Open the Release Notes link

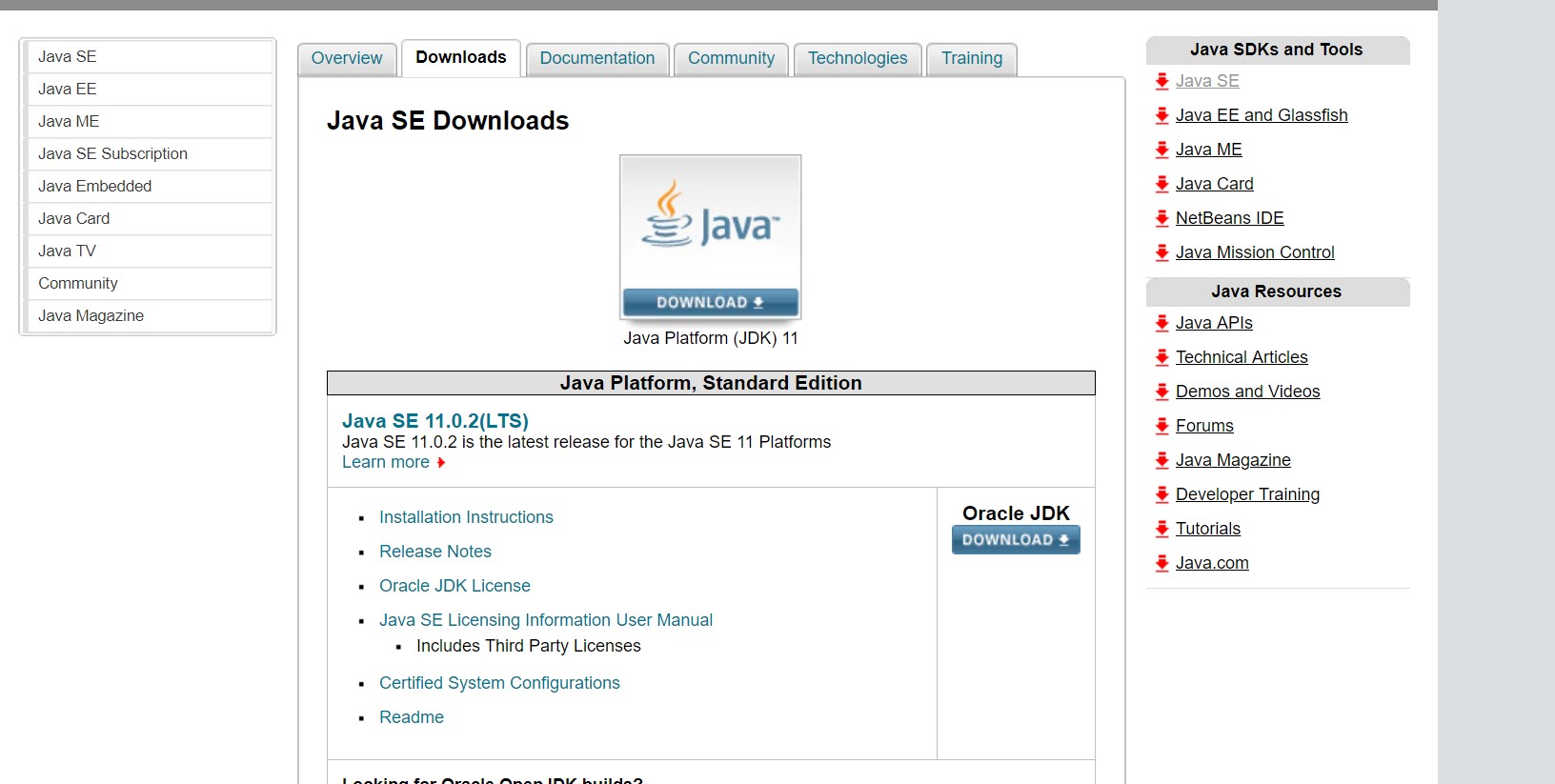coord(435,552)
